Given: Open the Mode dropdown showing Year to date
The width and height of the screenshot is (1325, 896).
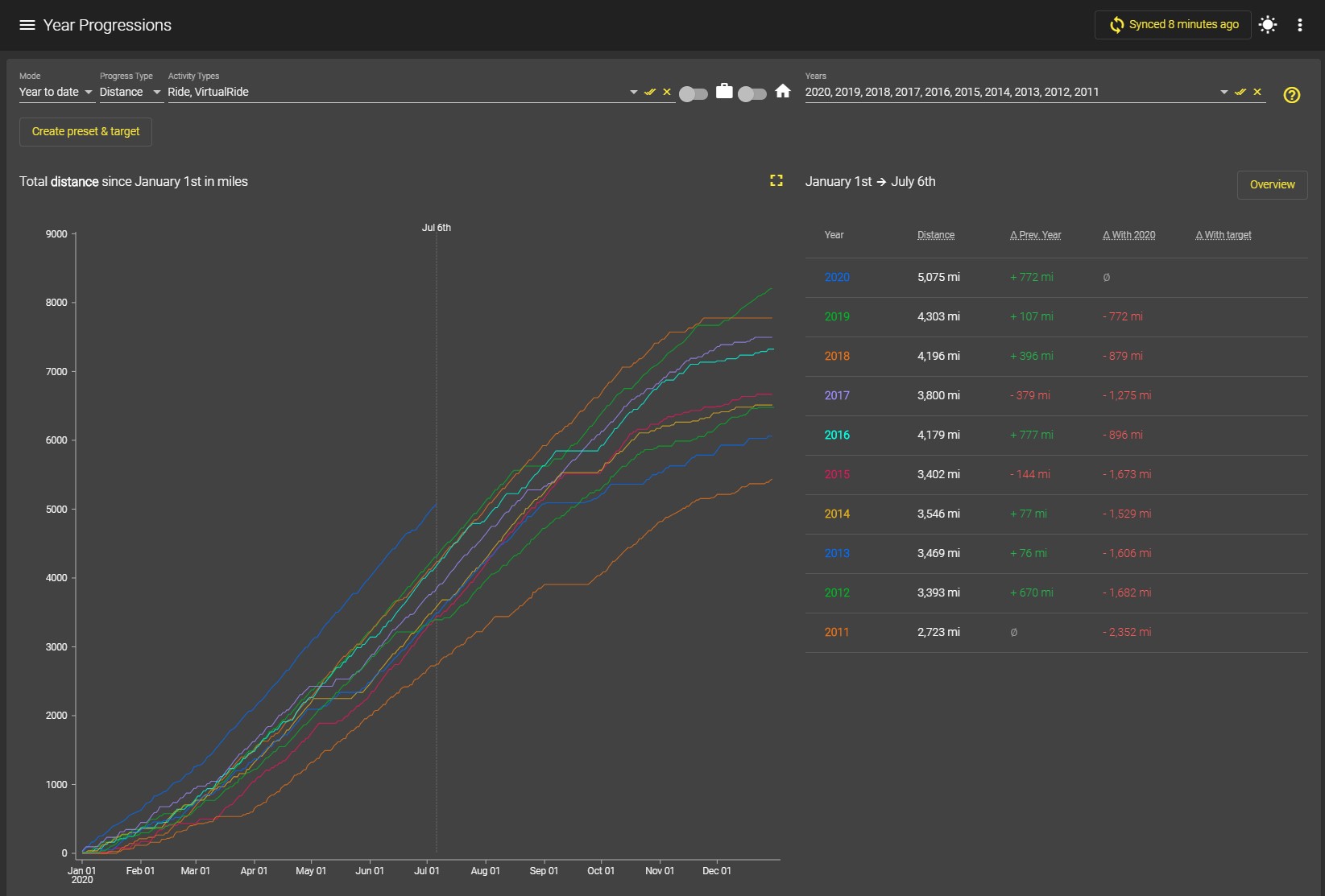Looking at the screenshot, I should coord(56,92).
